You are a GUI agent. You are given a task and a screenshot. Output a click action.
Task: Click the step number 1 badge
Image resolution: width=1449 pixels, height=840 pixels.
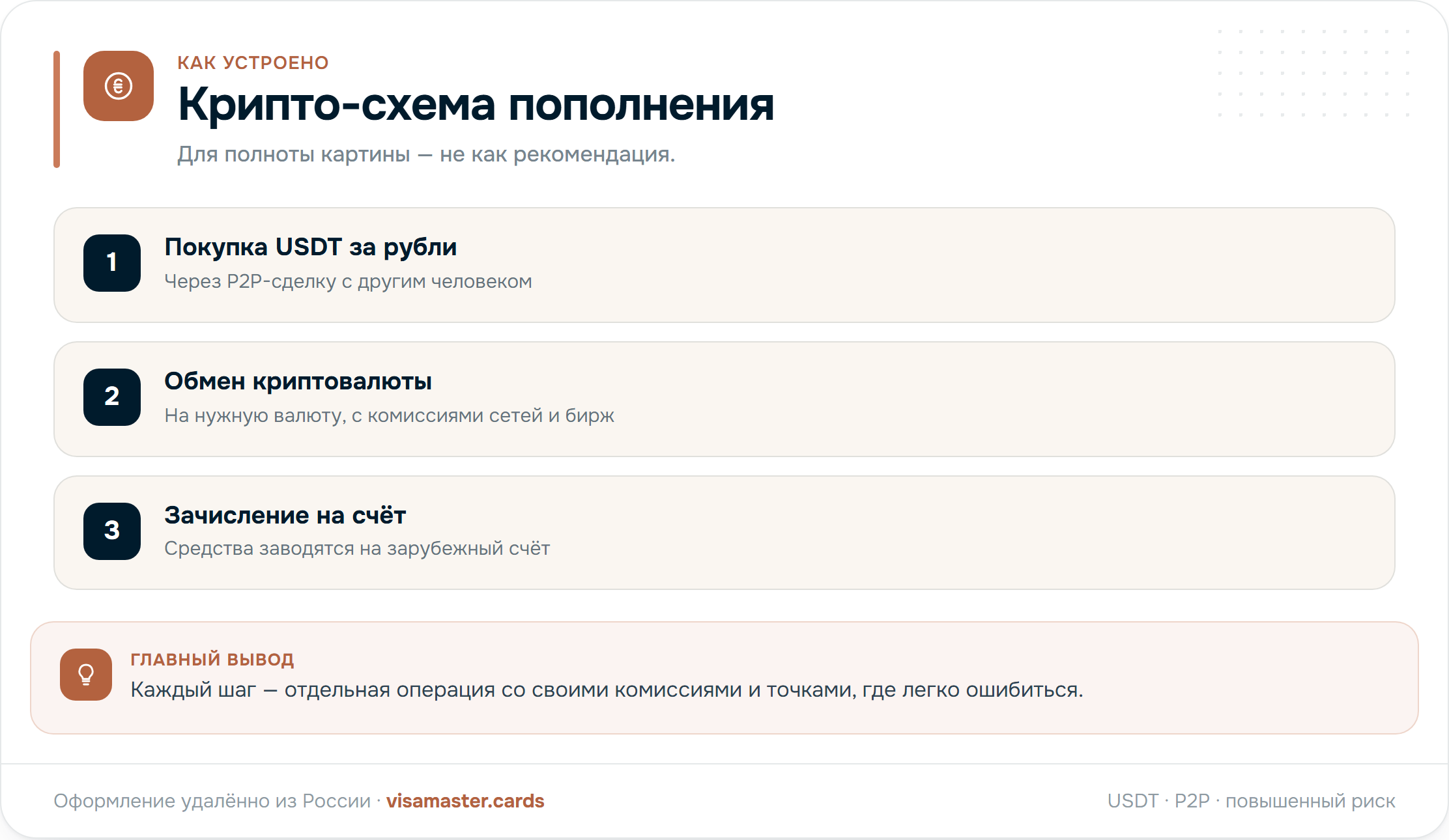pos(112,263)
